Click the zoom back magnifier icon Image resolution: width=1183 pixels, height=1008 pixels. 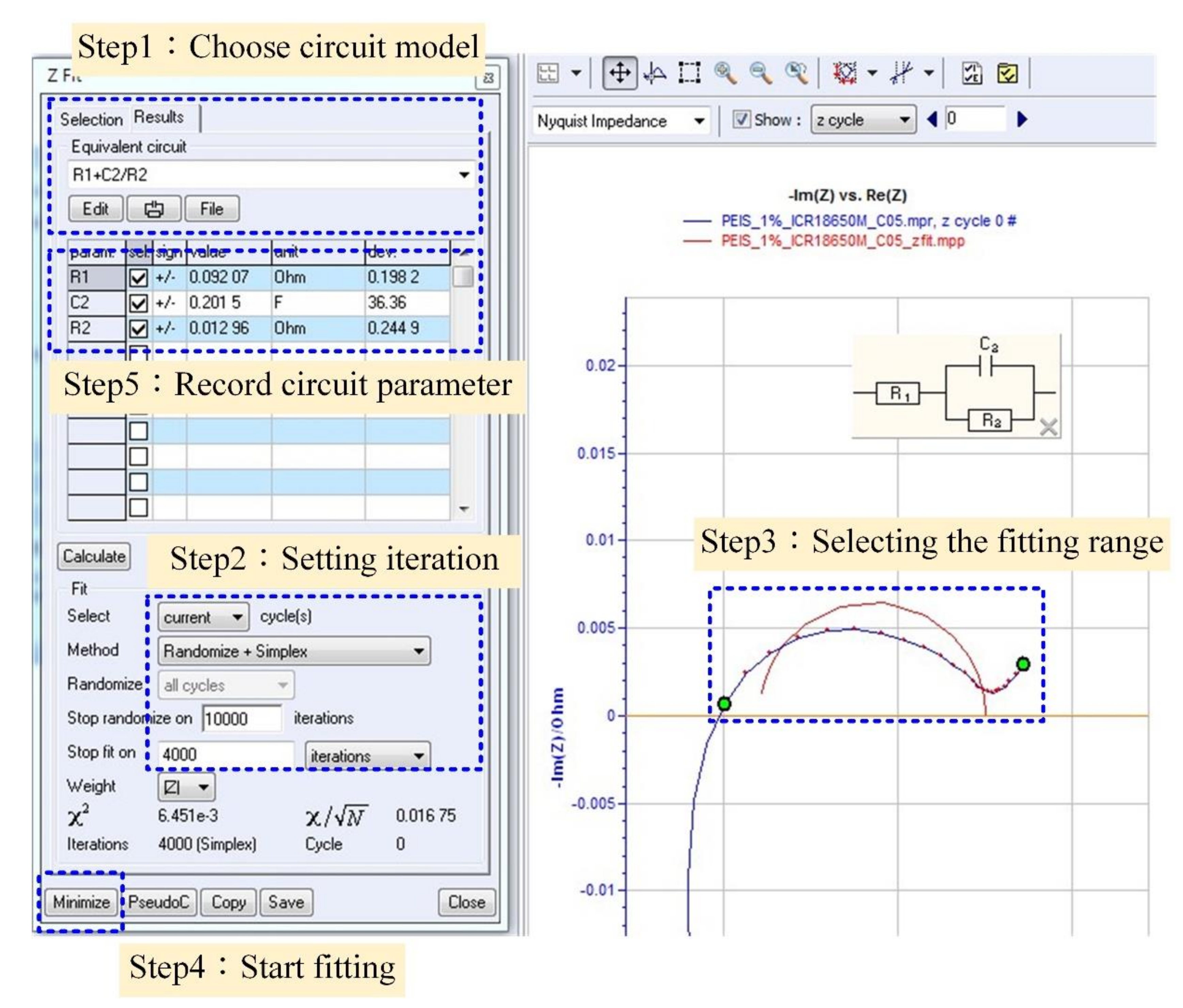point(796,73)
